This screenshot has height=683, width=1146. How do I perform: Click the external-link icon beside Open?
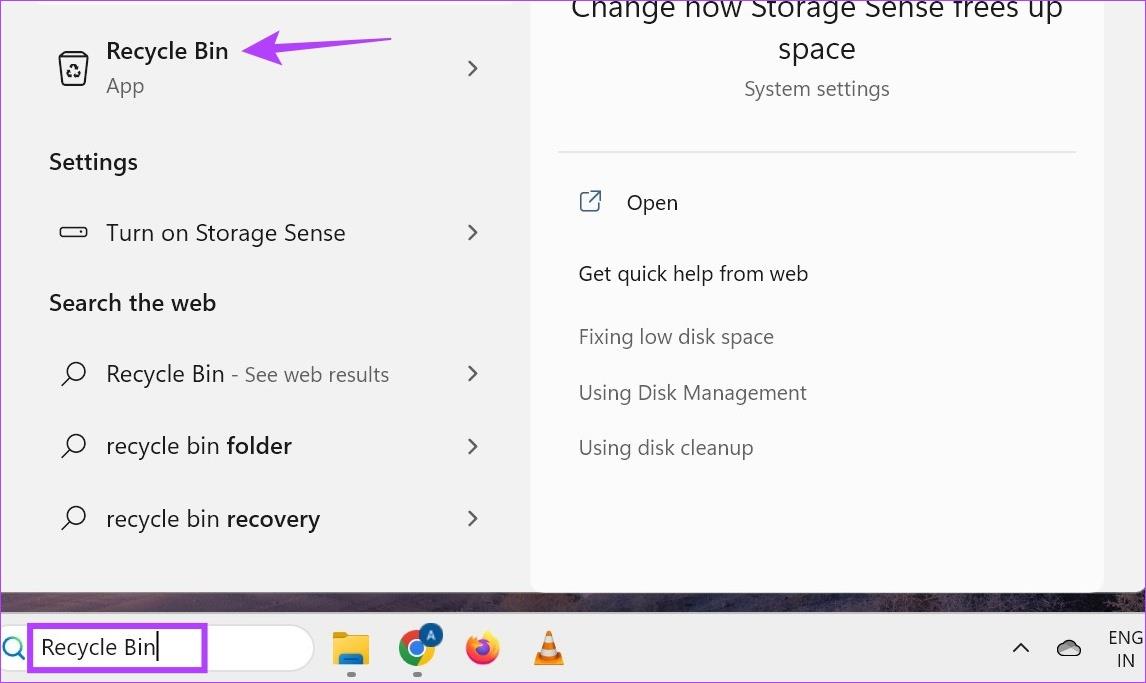(591, 201)
